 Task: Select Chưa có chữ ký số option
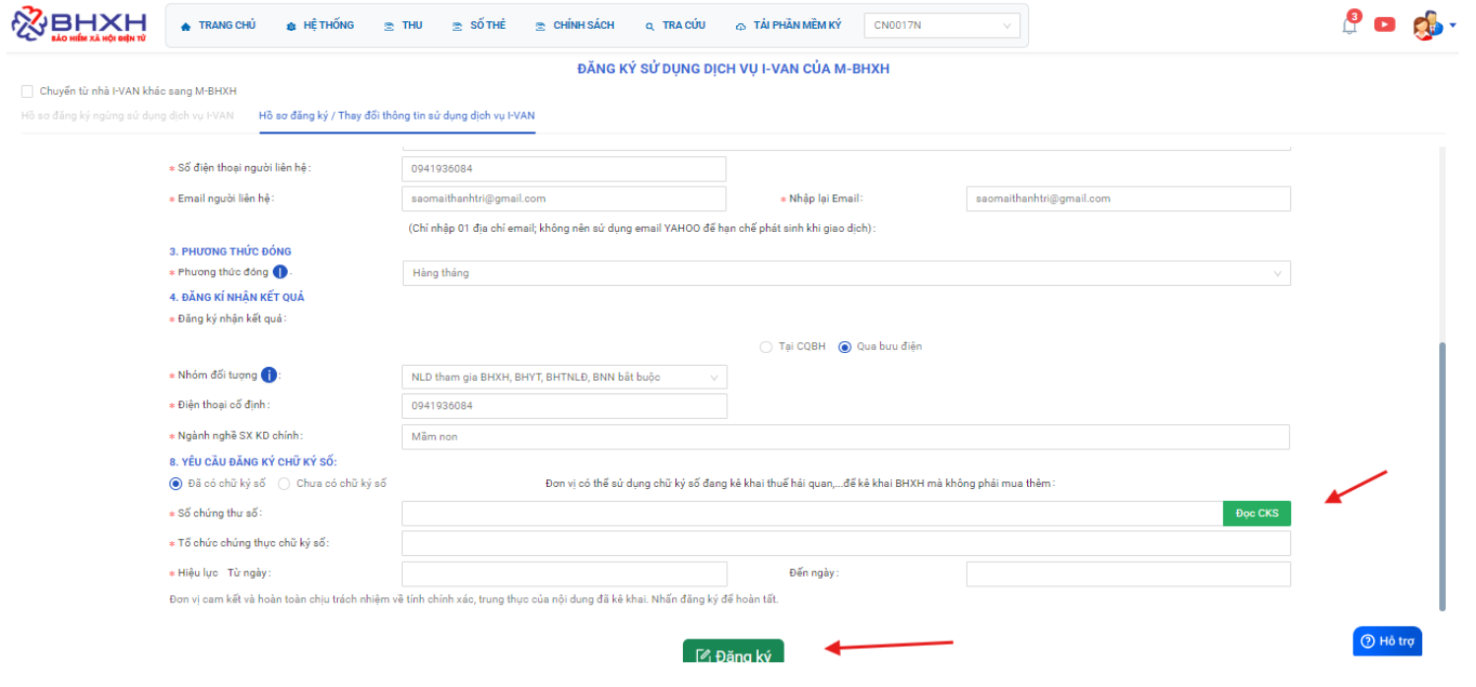[x=284, y=484]
